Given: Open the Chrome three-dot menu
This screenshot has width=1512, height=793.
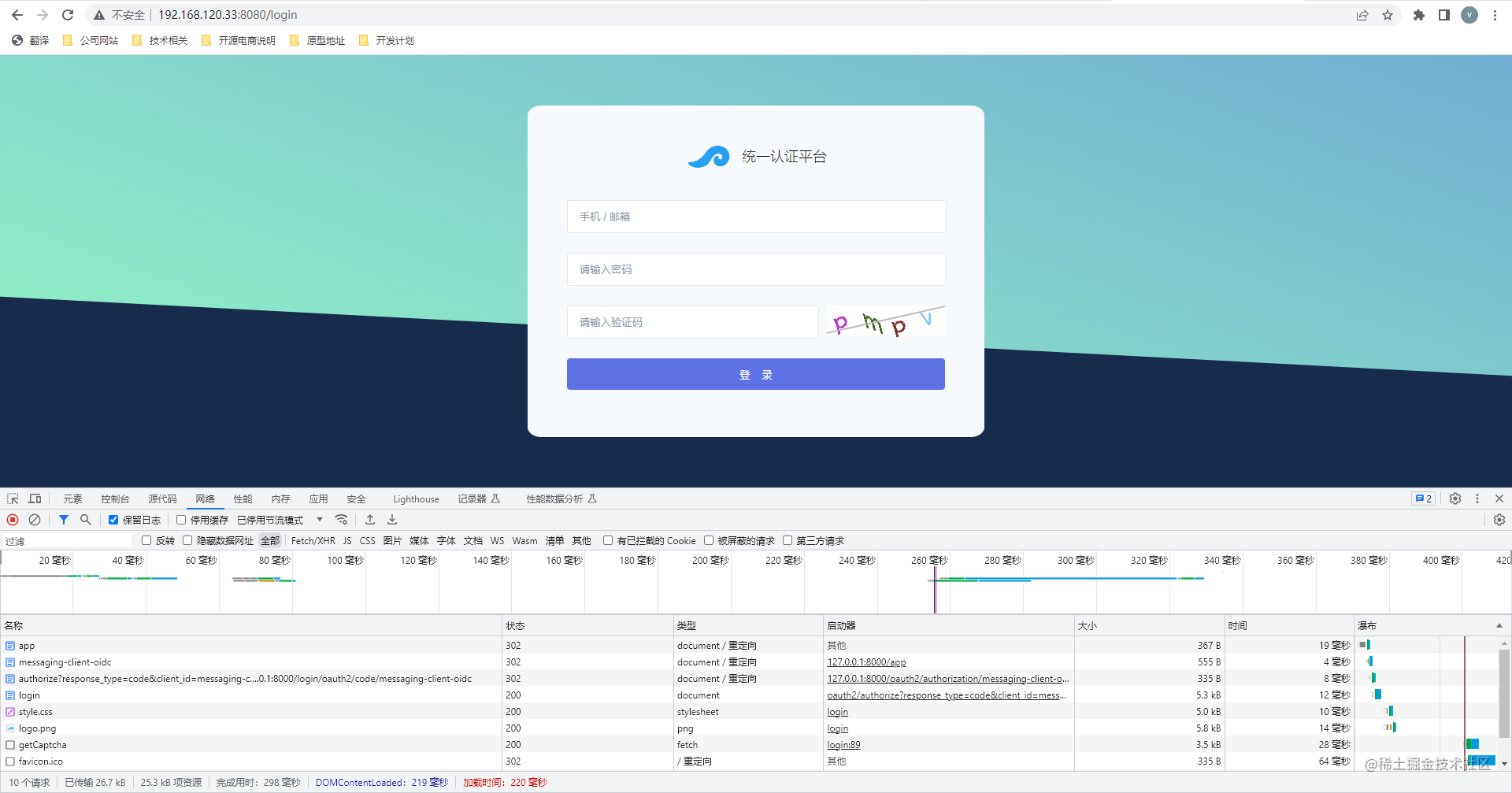Looking at the screenshot, I should 1495,15.
